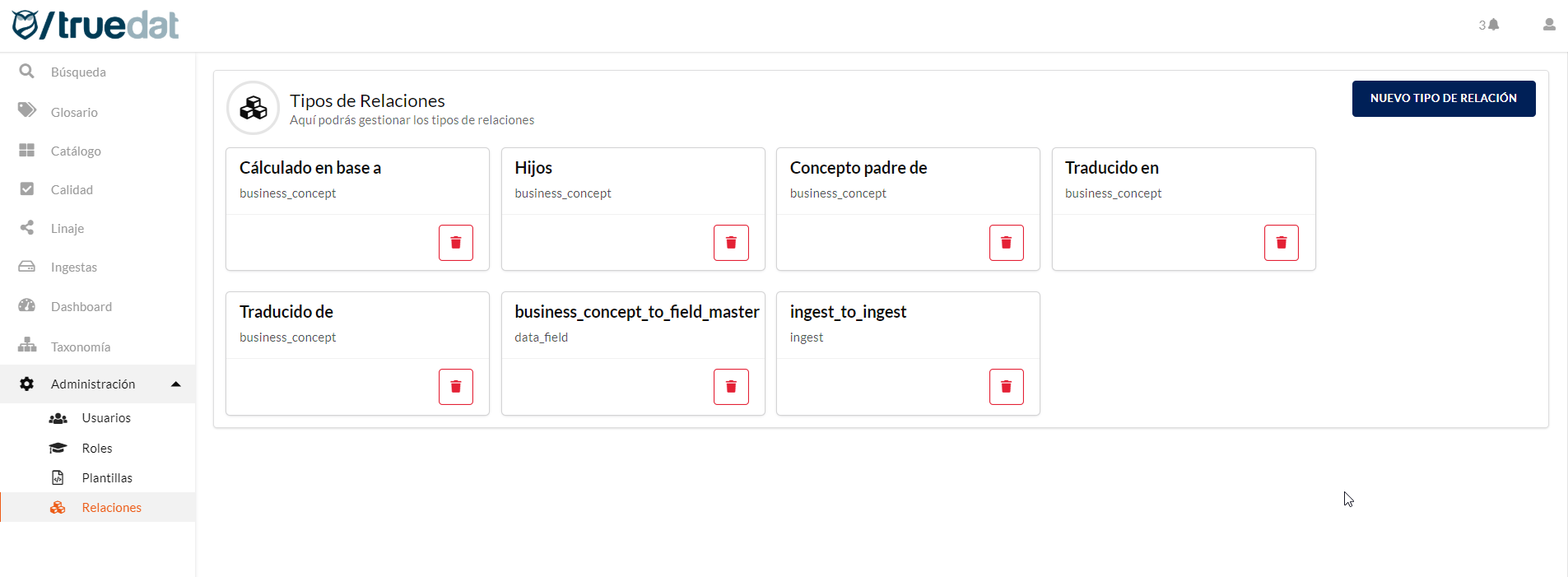This screenshot has height=577, width=1568.
Task: Open Plantillas submenu item
Action: [107, 478]
